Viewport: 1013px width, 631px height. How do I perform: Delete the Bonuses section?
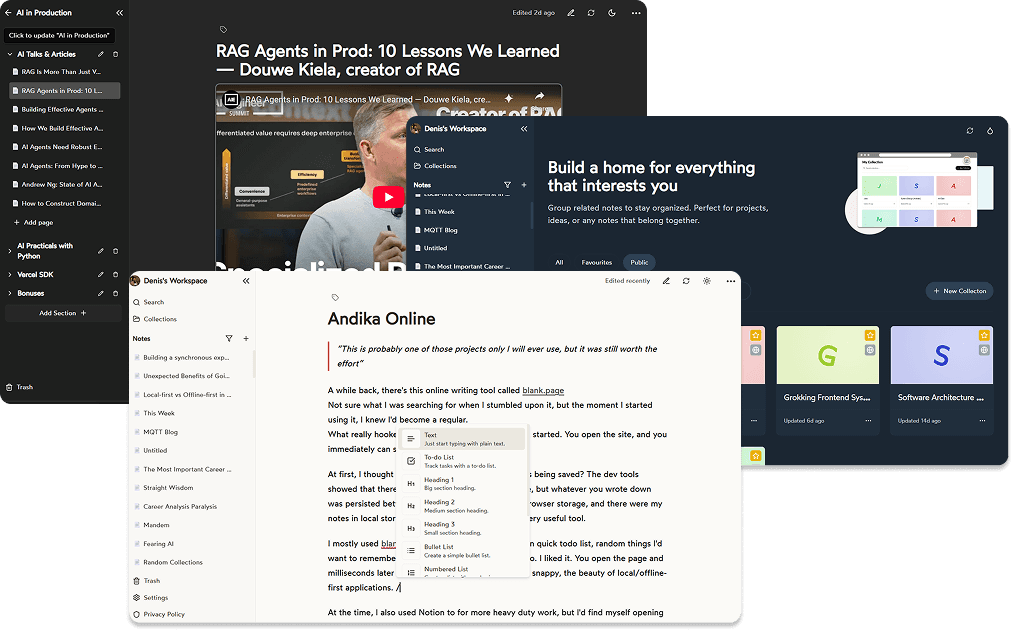pos(116,294)
